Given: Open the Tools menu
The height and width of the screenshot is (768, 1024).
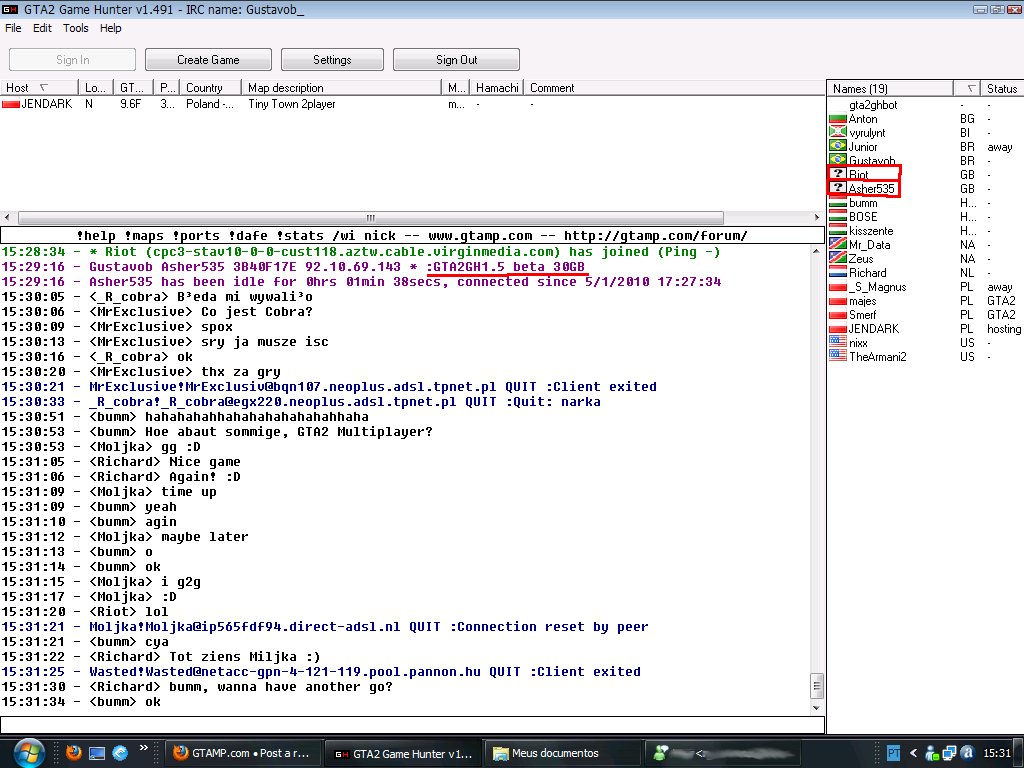Looking at the screenshot, I should coord(76,28).
